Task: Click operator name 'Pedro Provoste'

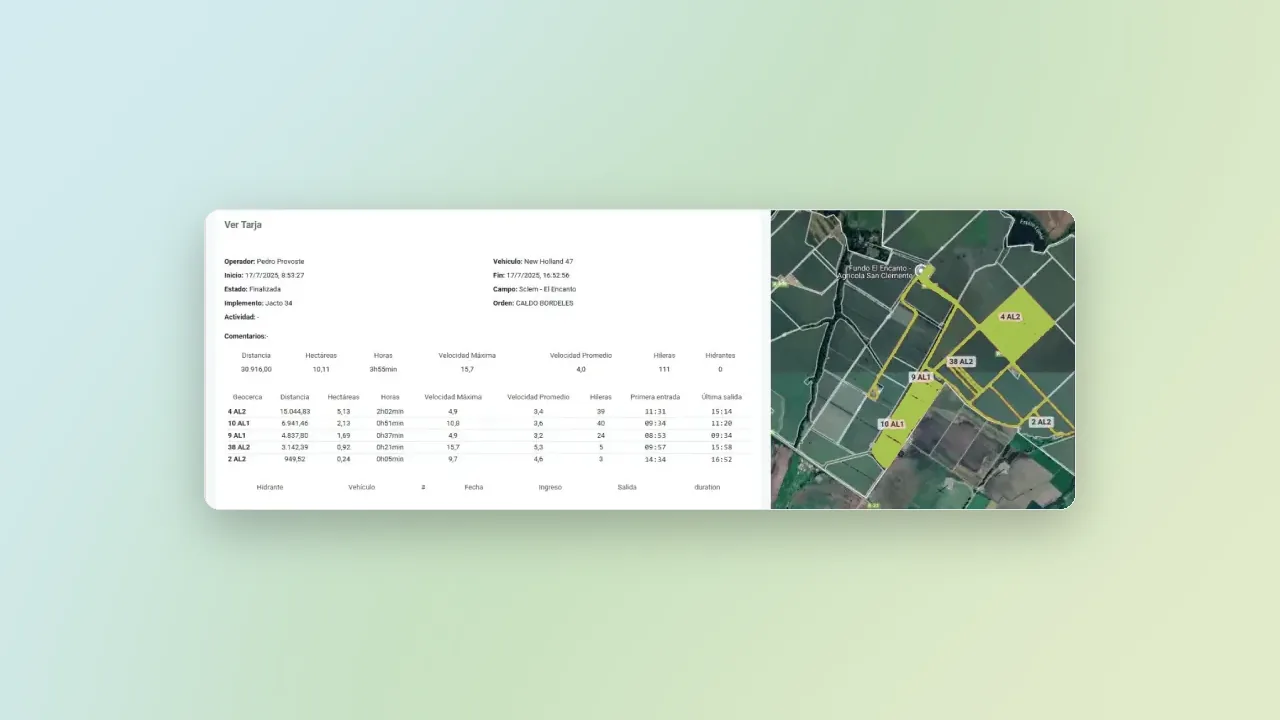Action: coord(280,261)
